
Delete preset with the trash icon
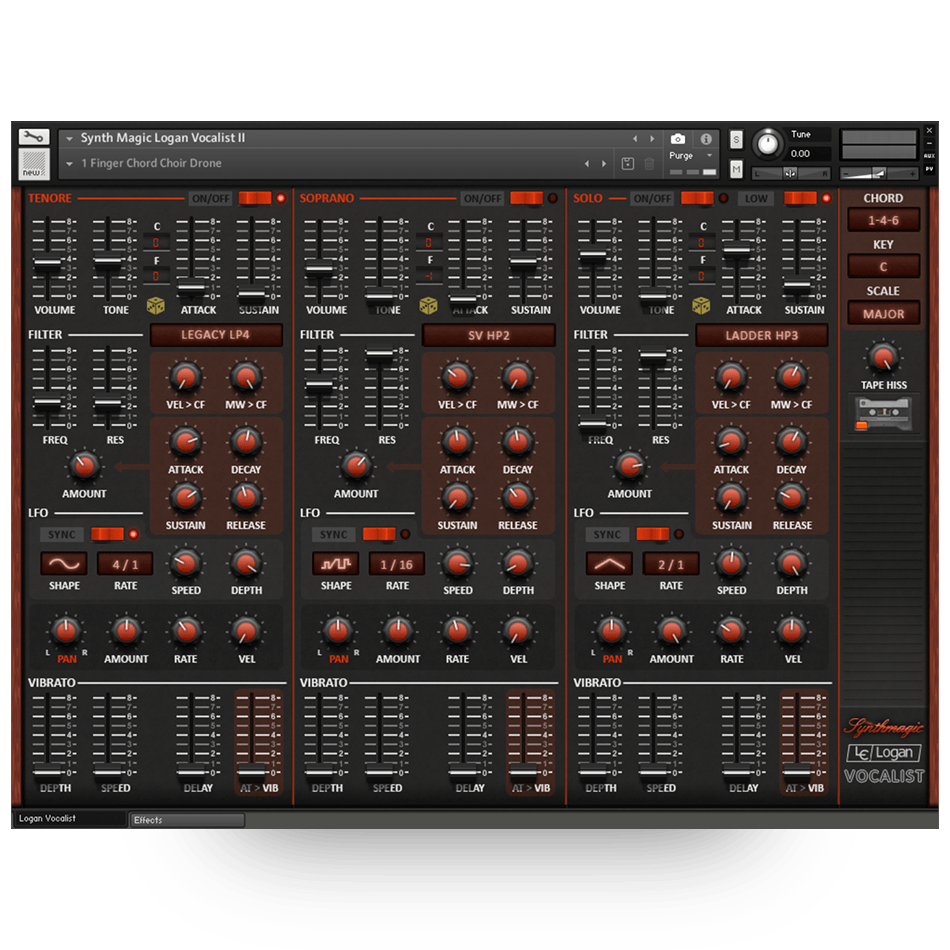649,164
